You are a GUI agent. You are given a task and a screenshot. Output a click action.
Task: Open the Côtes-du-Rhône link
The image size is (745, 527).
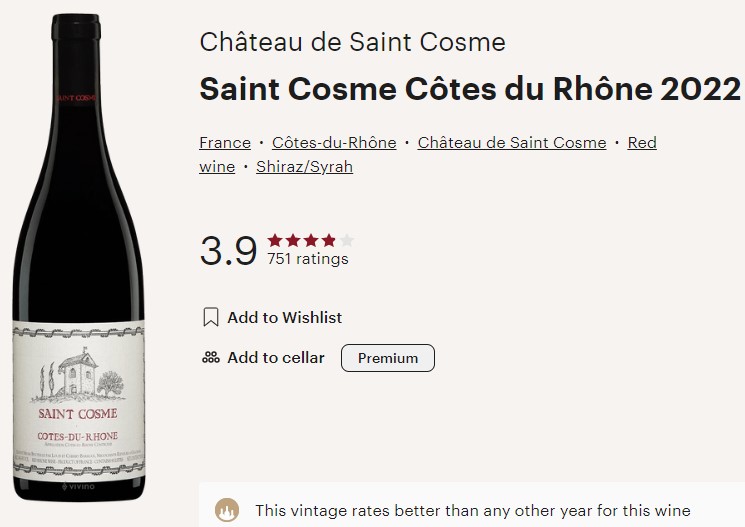click(x=334, y=143)
